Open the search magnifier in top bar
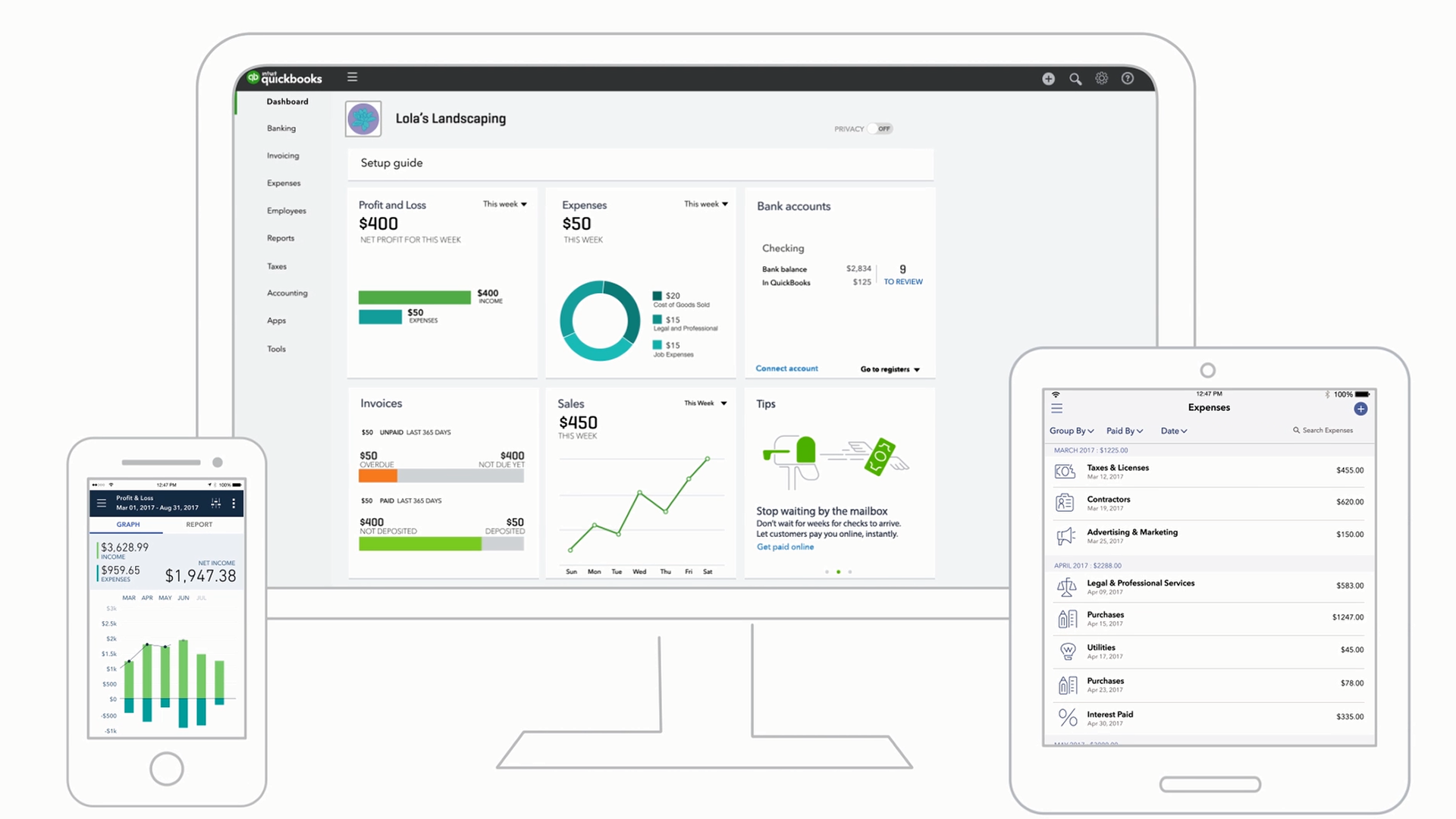The width and height of the screenshot is (1456, 819). [1075, 79]
